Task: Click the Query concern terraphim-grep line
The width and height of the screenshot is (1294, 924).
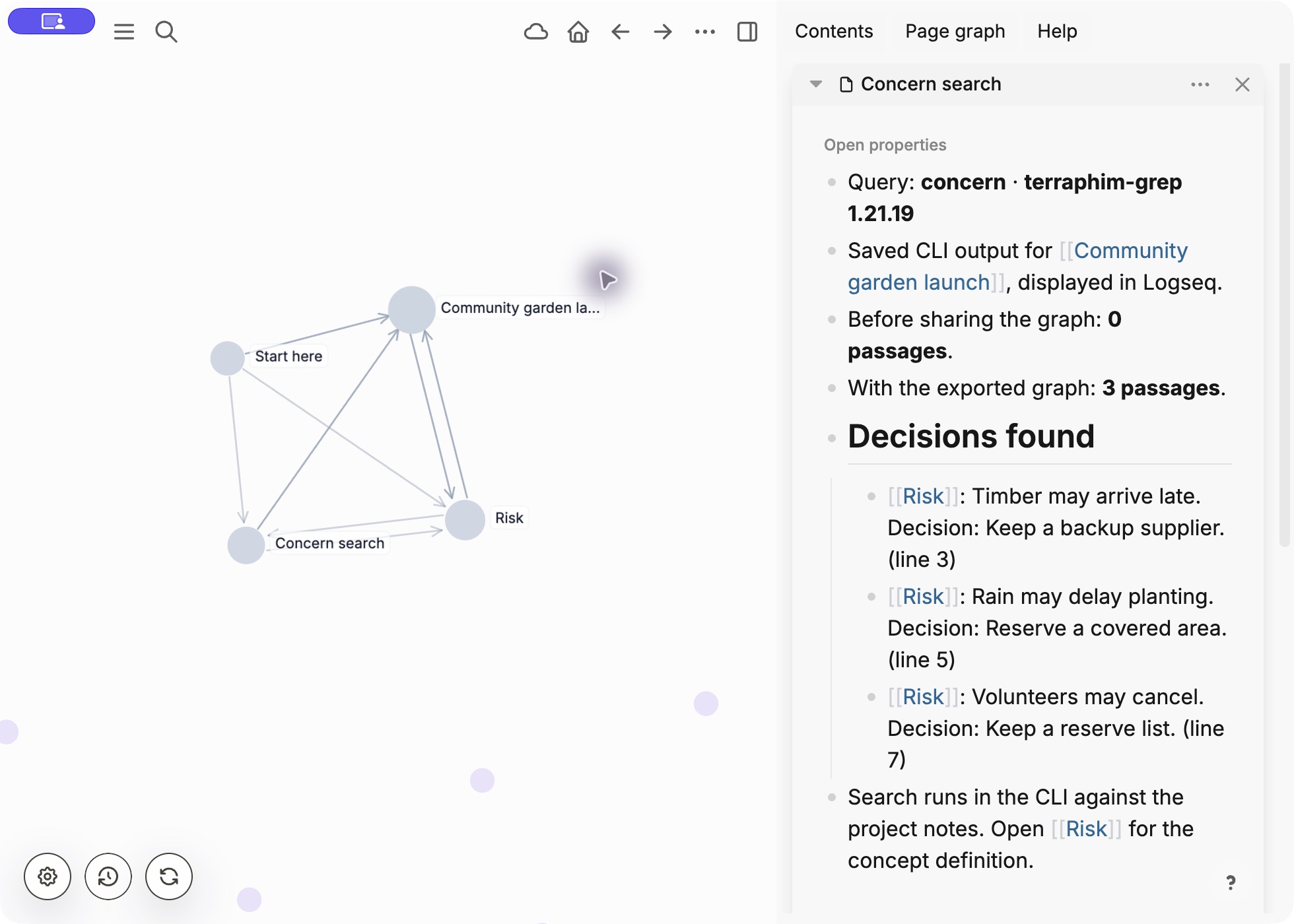Action: click(x=1014, y=198)
